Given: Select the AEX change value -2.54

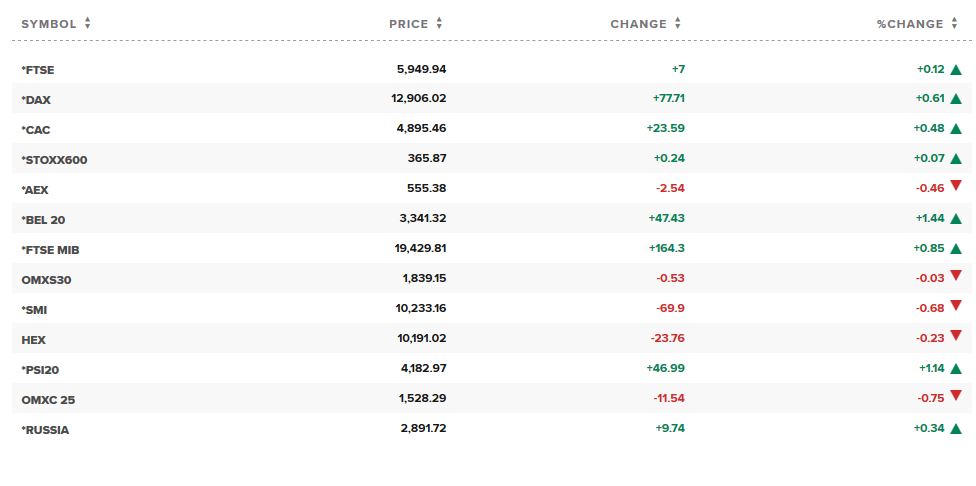Looking at the screenshot, I should (x=671, y=188).
